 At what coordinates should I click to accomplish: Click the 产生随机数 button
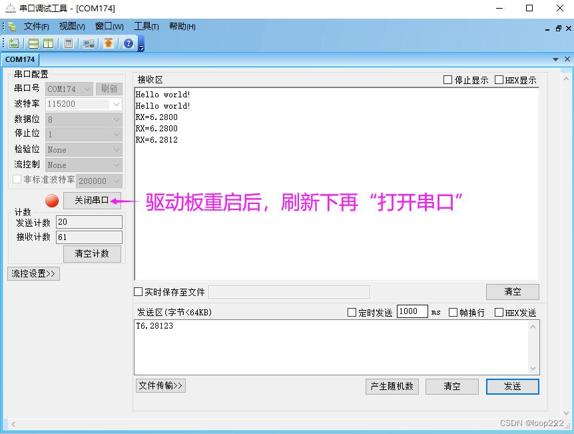(392, 386)
